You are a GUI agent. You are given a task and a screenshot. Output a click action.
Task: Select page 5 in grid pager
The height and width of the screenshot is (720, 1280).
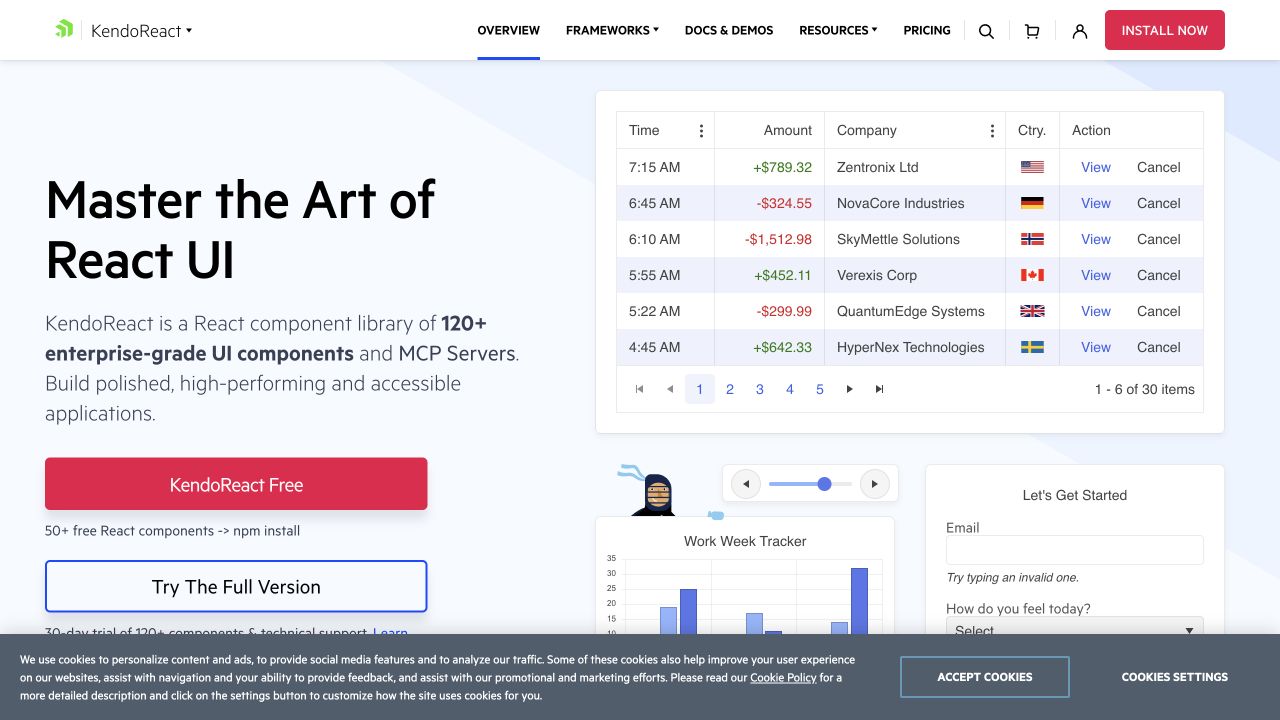pyautogui.click(x=820, y=389)
